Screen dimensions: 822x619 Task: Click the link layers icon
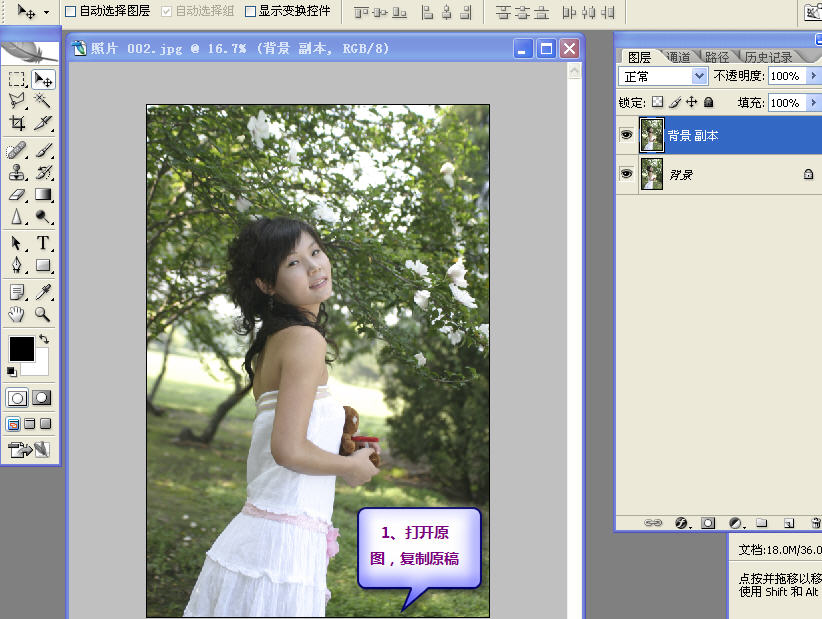[653, 523]
